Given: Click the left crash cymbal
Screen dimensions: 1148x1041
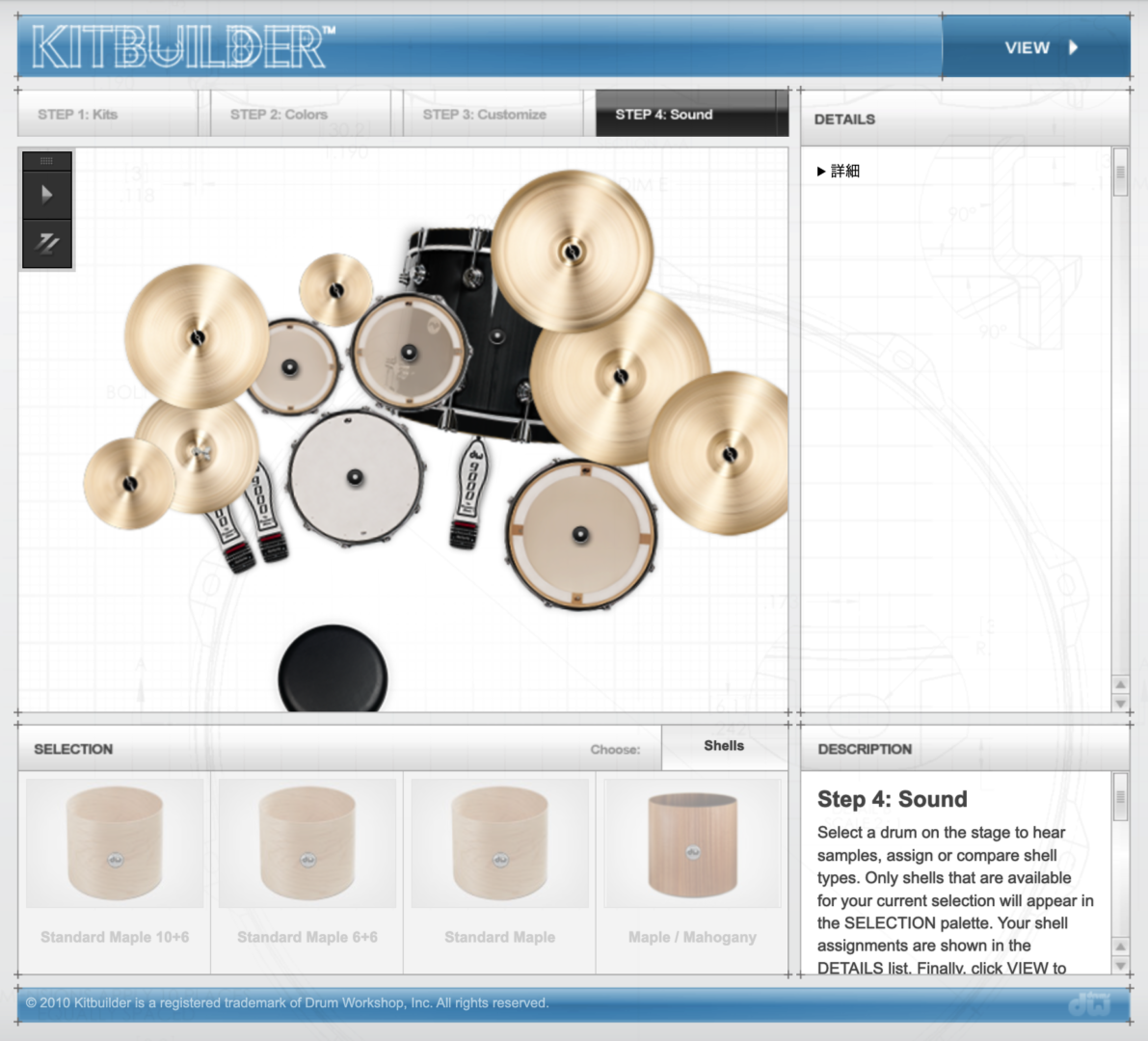Looking at the screenshot, I should point(197,336).
